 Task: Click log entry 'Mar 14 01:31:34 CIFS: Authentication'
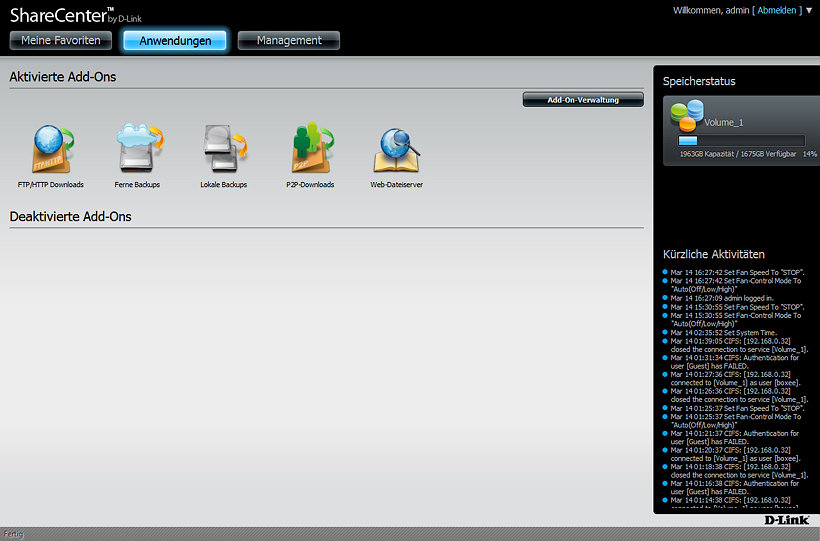(x=735, y=362)
